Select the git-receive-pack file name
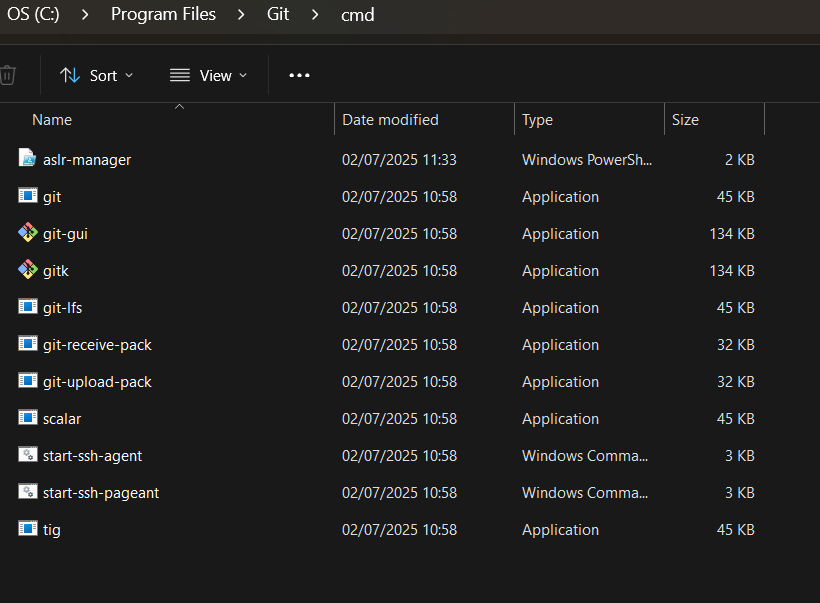The image size is (820, 603). (97, 345)
